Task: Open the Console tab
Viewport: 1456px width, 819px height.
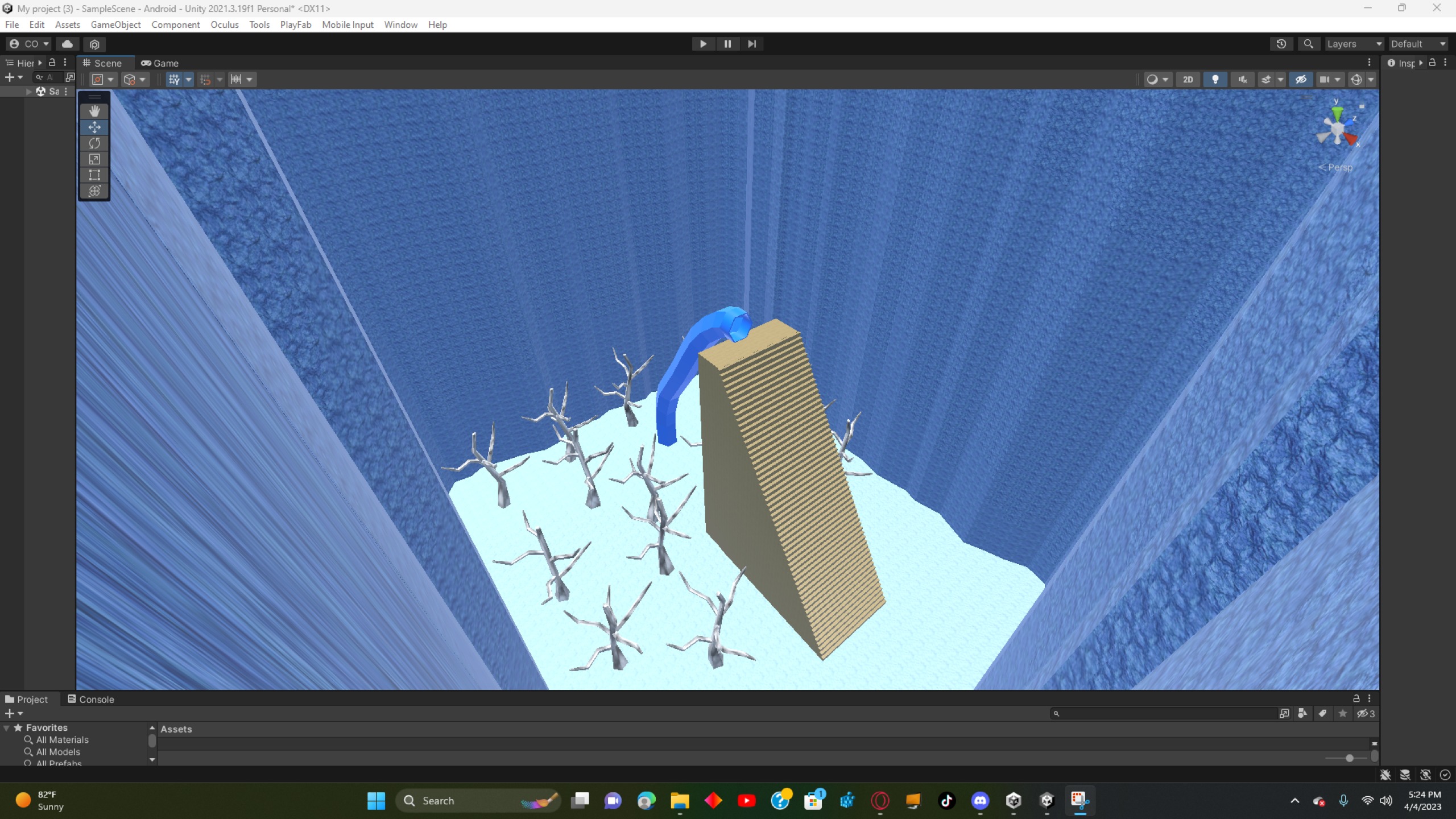Action: click(91, 700)
